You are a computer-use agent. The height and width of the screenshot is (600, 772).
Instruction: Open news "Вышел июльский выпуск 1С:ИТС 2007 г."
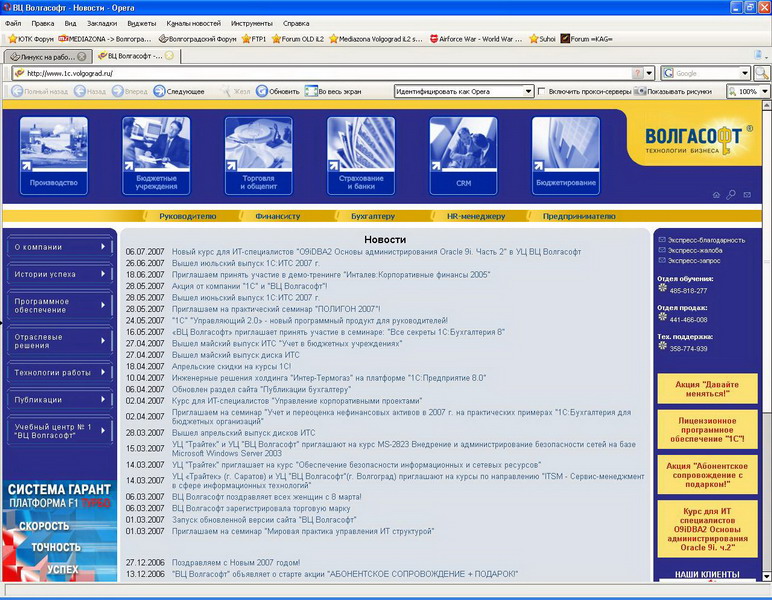pyautogui.click(x=245, y=263)
